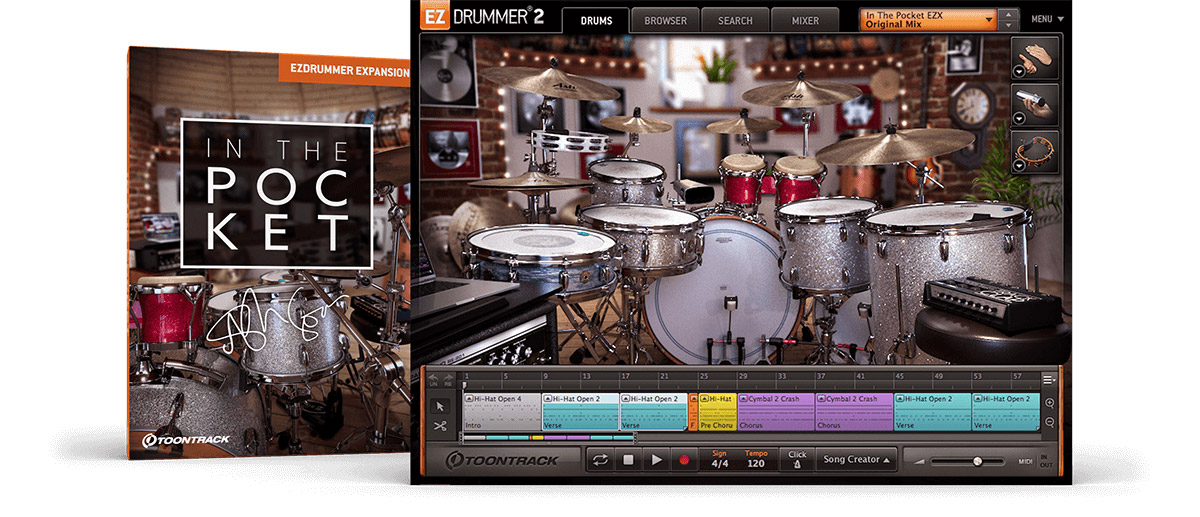The height and width of the screenshot is (517, 1200).
Task: Select the scissors split tool
Action: click(x=439, y=426)
